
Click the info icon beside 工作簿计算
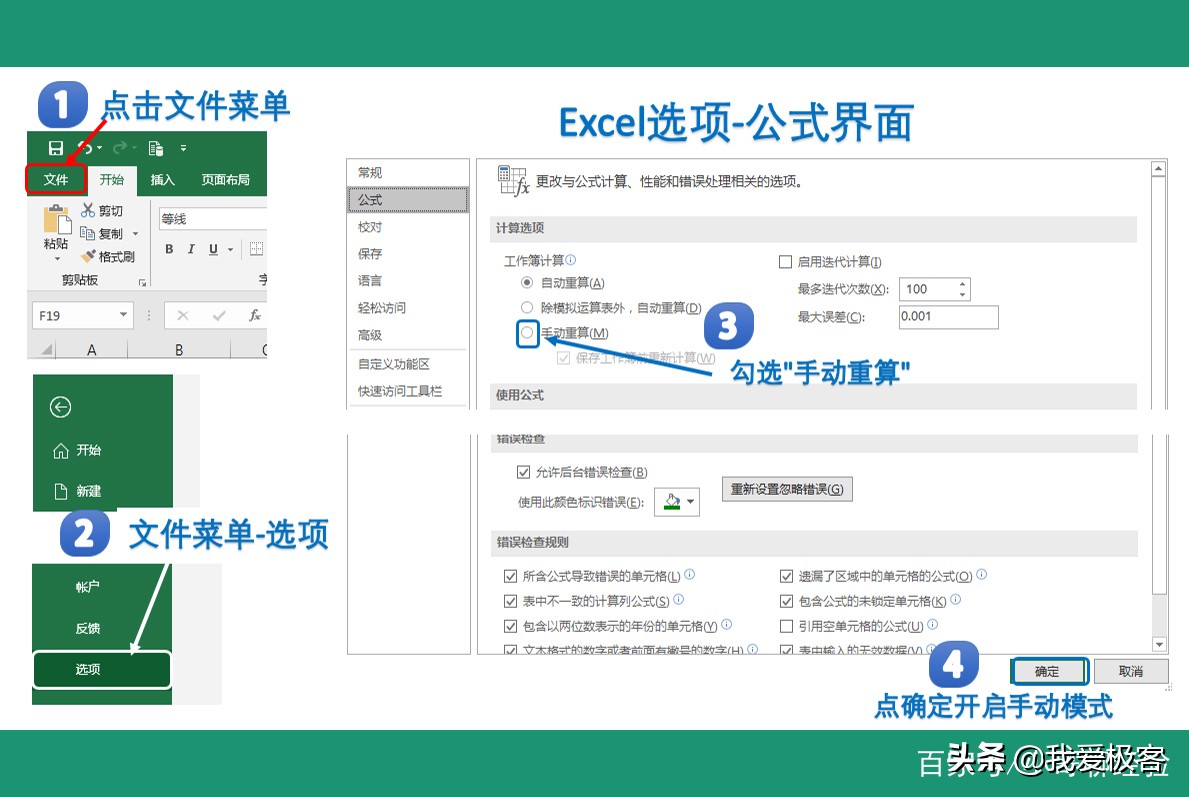pos(571,259)
